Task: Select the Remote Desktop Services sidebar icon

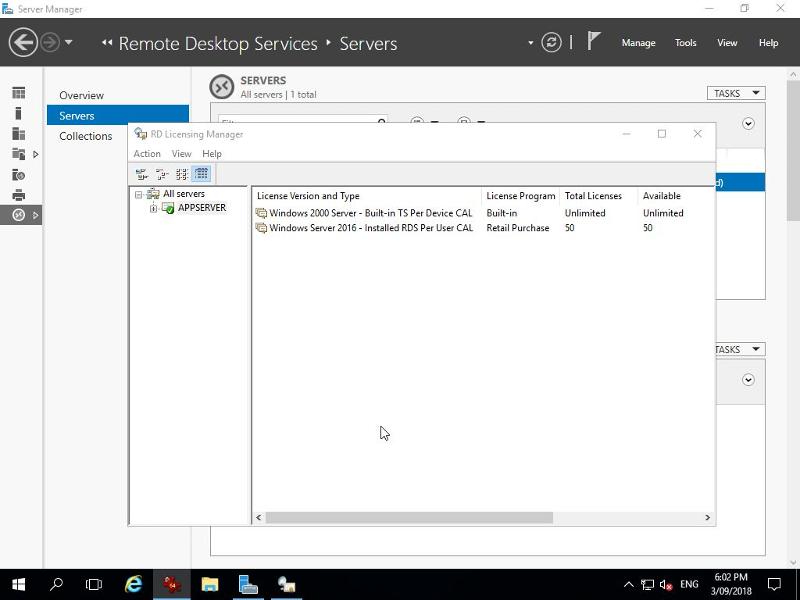Action: 19,215
